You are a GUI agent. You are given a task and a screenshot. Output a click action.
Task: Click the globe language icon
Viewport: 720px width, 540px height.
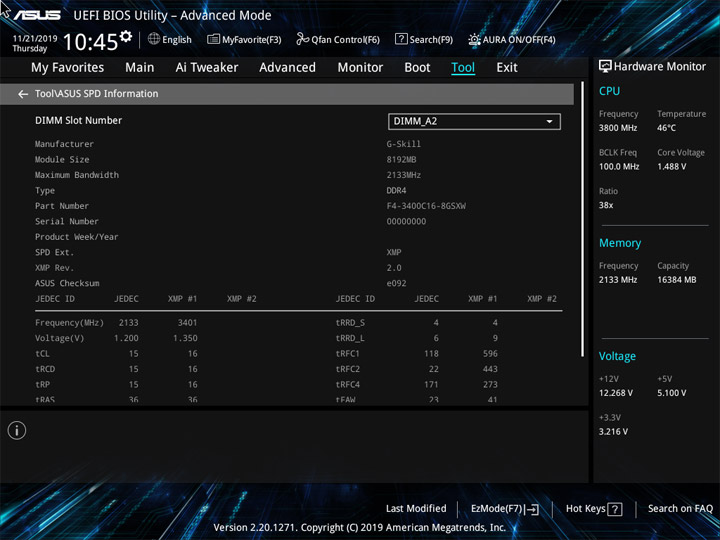point(154,39)
